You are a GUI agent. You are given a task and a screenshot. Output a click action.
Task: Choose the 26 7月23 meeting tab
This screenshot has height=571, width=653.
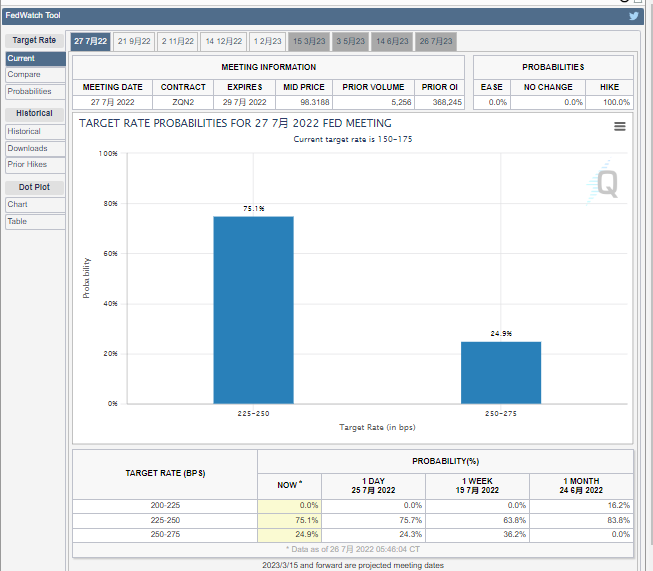(x=436, y=41)
